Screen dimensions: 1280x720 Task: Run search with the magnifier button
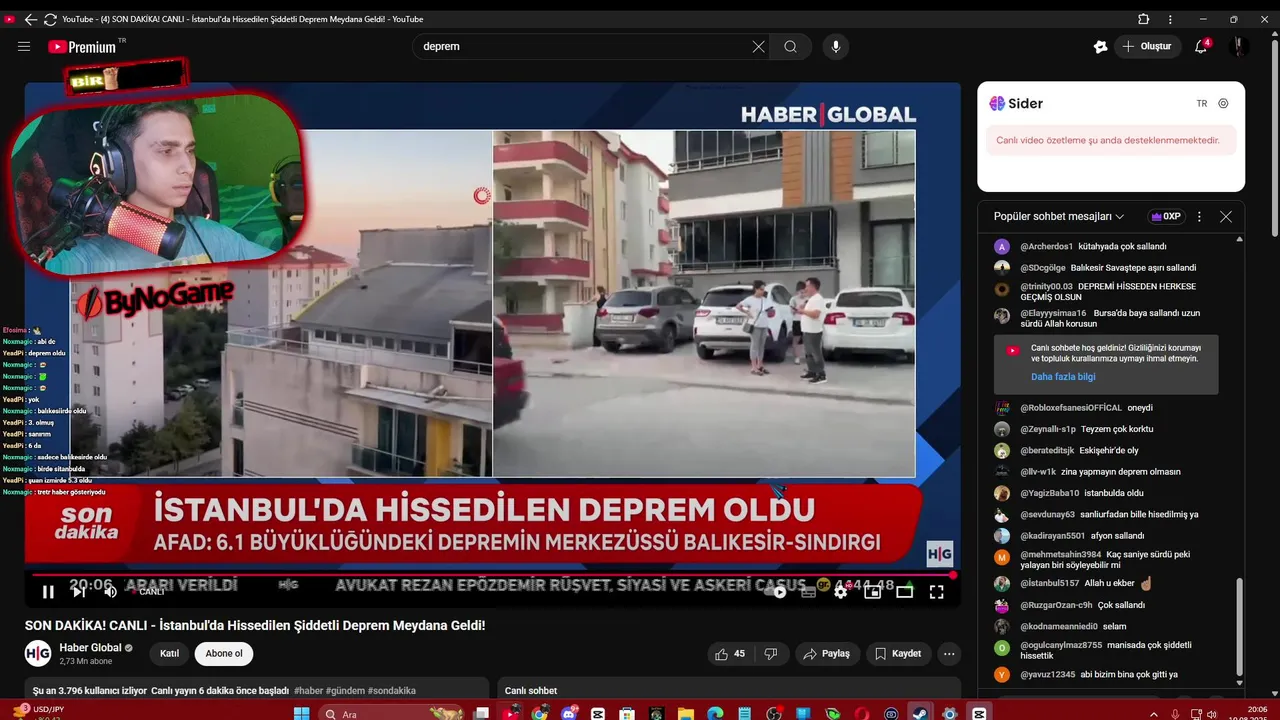pos(790,46)
